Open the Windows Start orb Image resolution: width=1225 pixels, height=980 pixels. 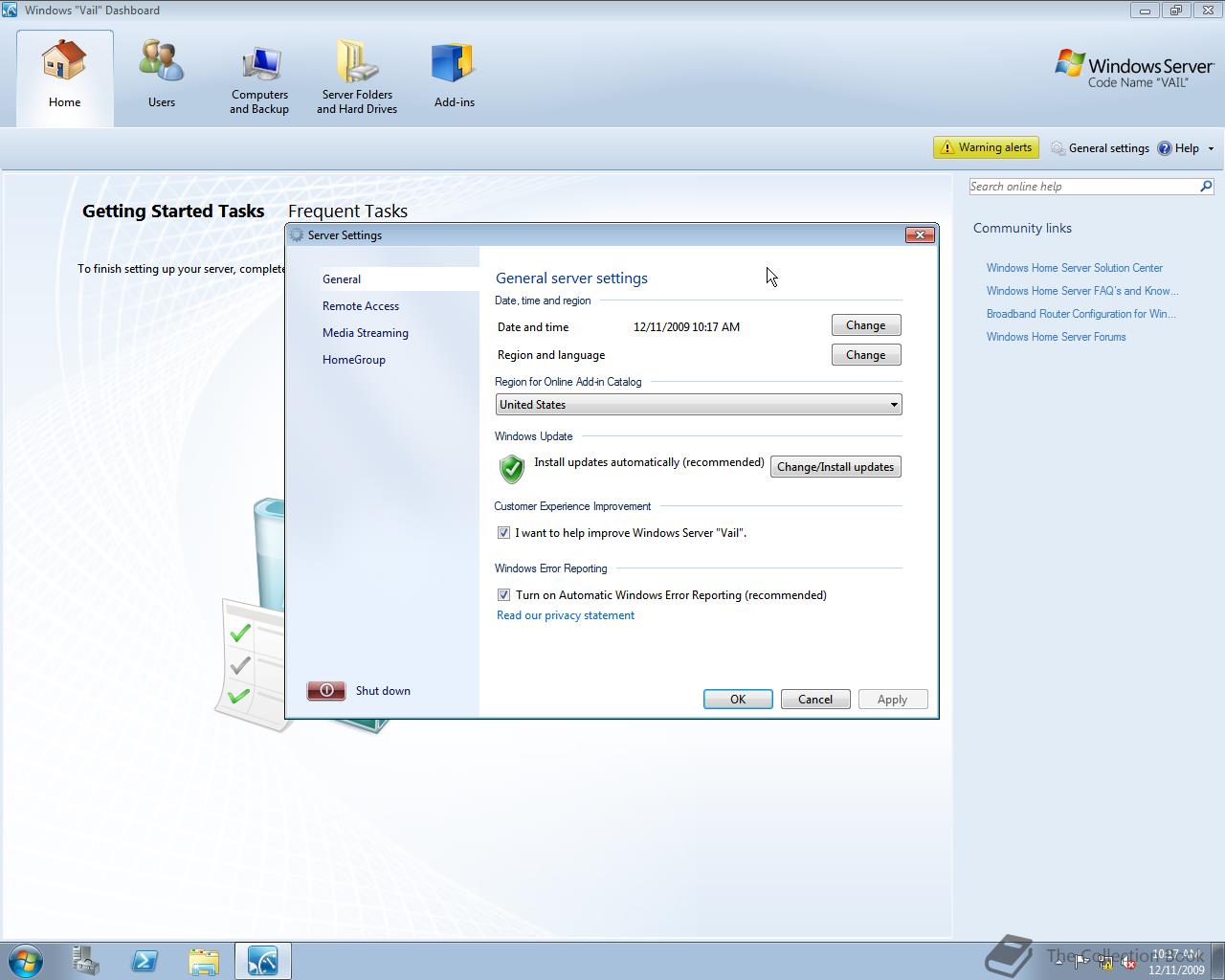click(26, 960)
